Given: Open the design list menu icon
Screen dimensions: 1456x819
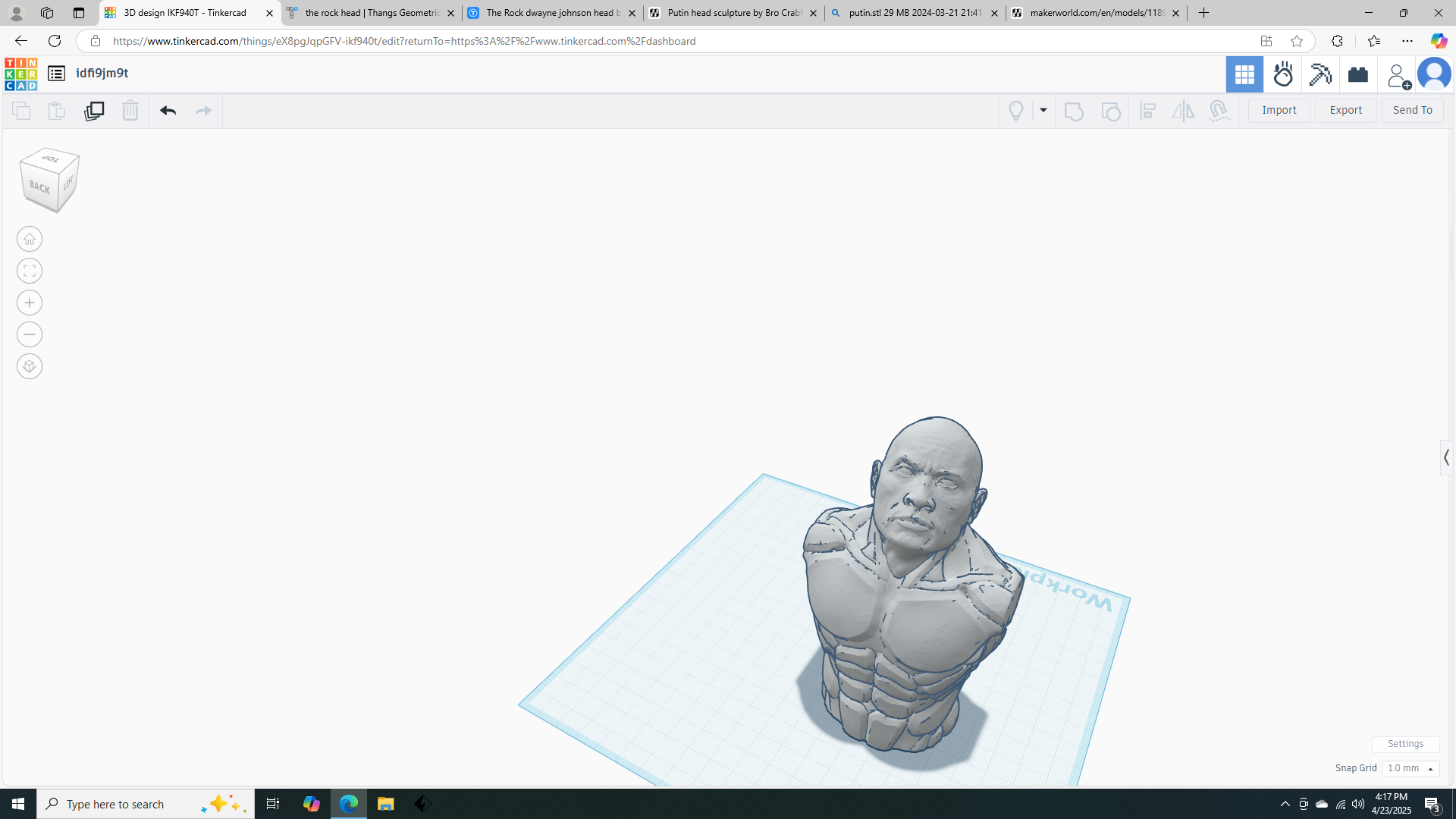Looking at the screenshot, I should click(56, 74).
